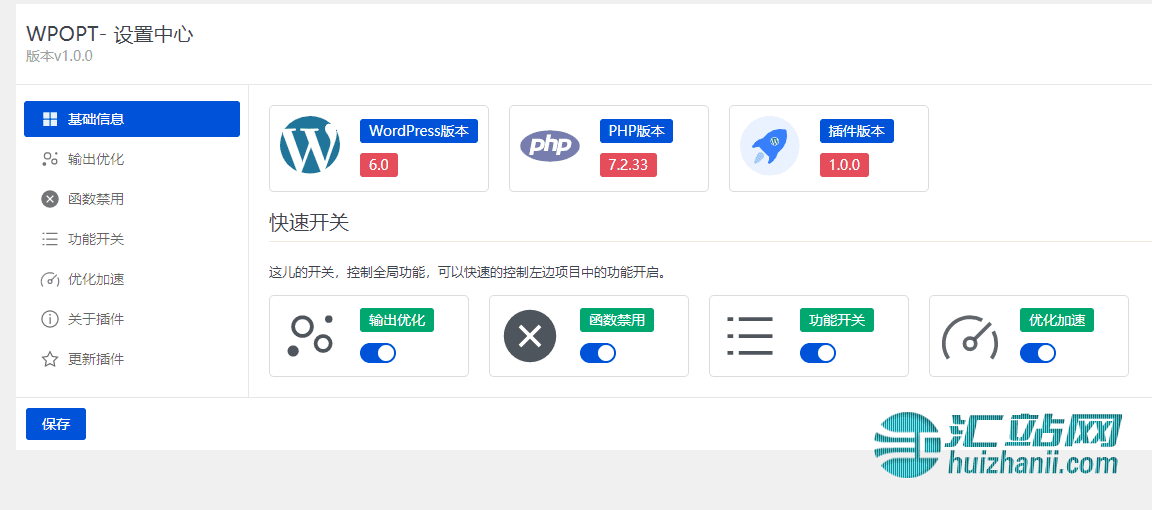1152x510 pixels.
Task: Click the info icon beside 关于插件
Action: 50,320
